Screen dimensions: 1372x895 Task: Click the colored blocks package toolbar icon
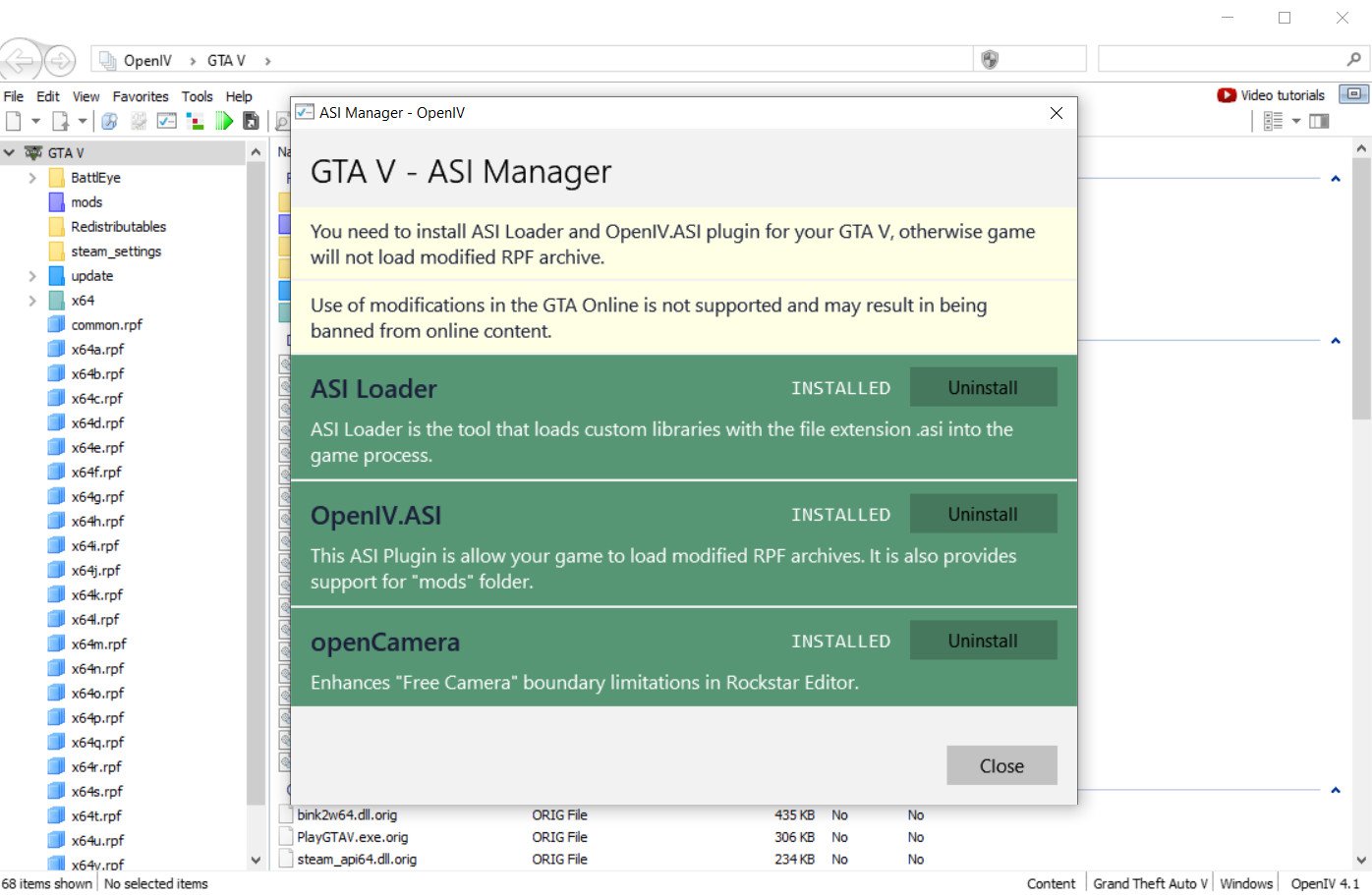tap(196, 121)
